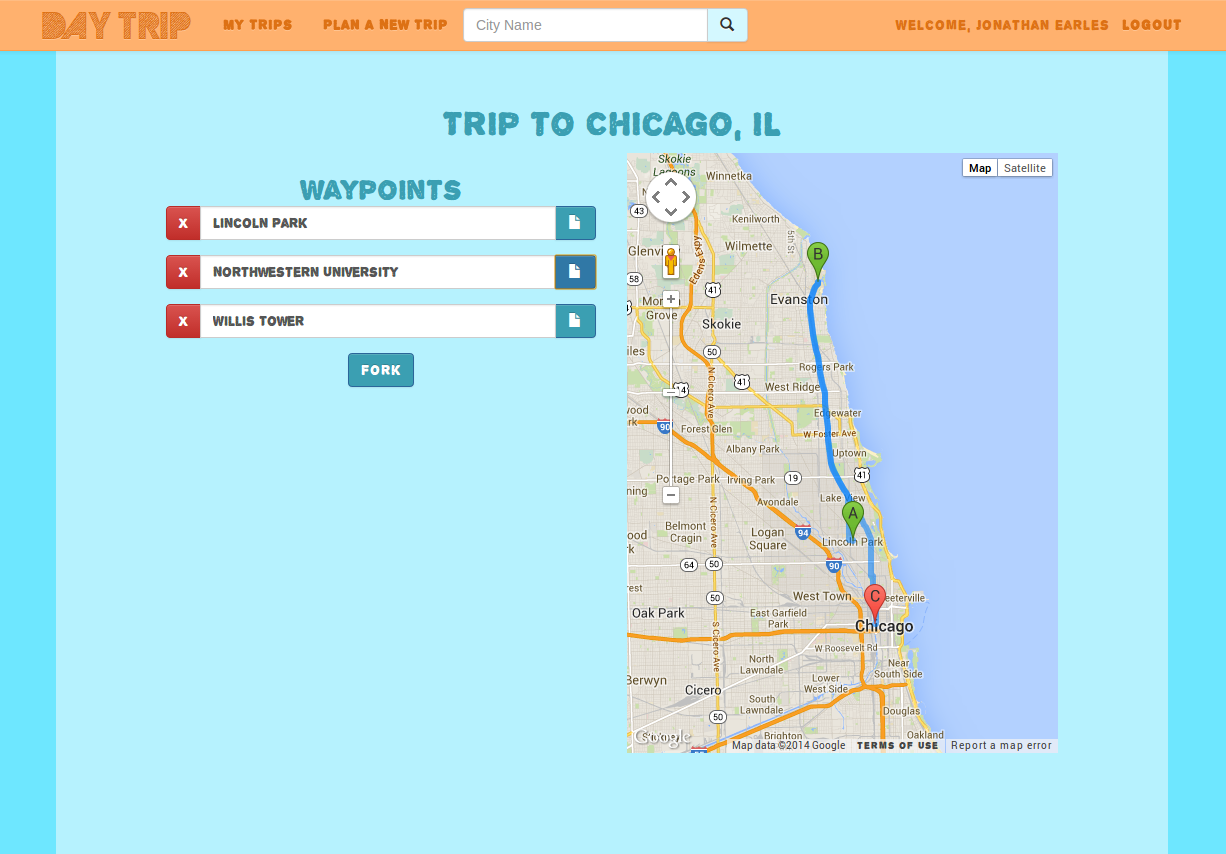The height and width of the screenshot is (854, 1226).
Task: Click the Lincoln Park waypoint text
Action: (x=260, y=223)
